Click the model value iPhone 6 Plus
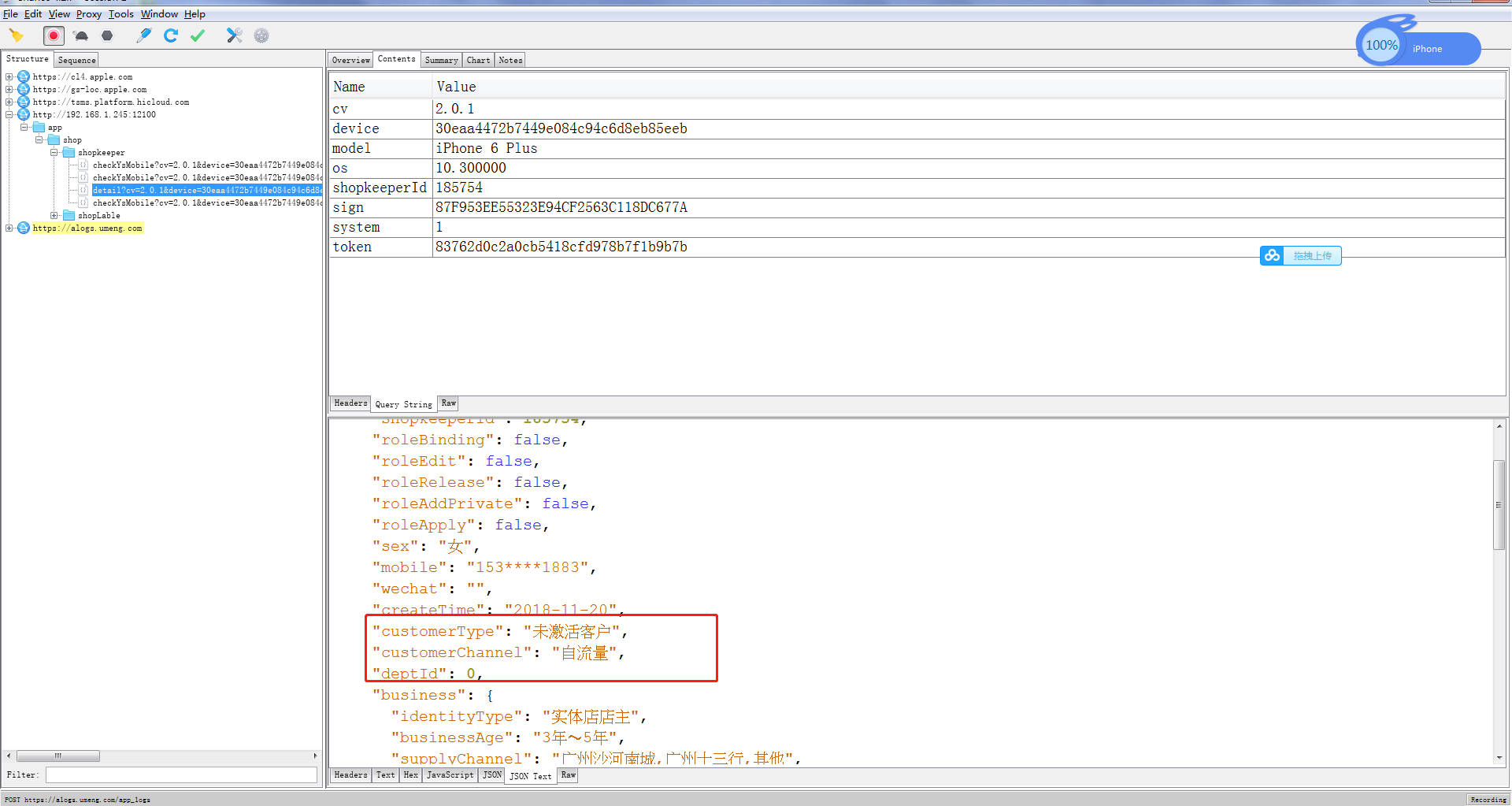This screenshot has height=806, width=1512. (487, 148)
